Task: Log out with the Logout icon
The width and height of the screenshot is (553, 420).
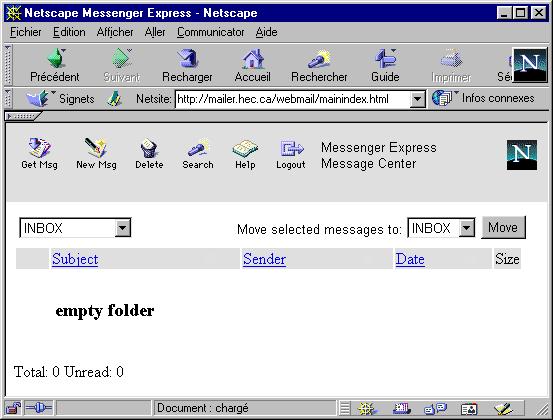Action: [x=291, y=153]
